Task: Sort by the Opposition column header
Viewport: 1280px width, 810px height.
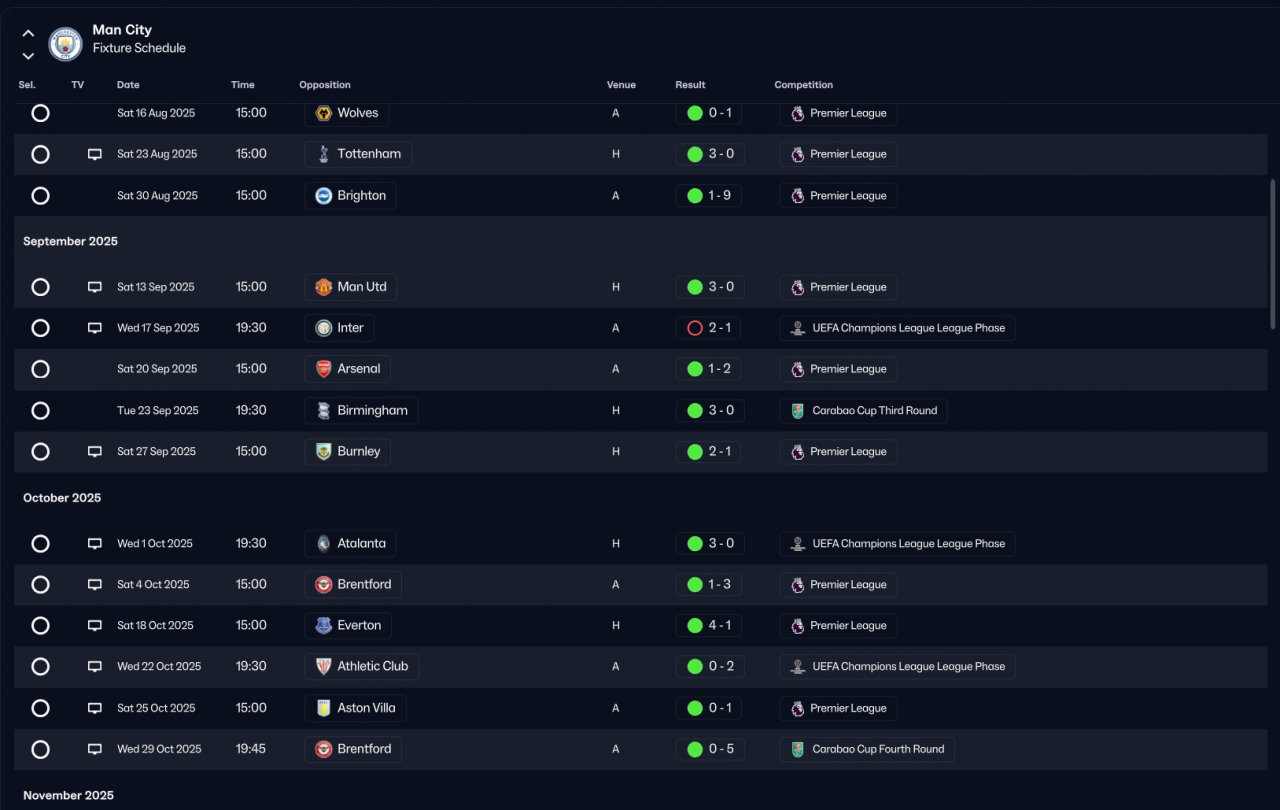Action: pyautogui.click(x=325, y=85)
